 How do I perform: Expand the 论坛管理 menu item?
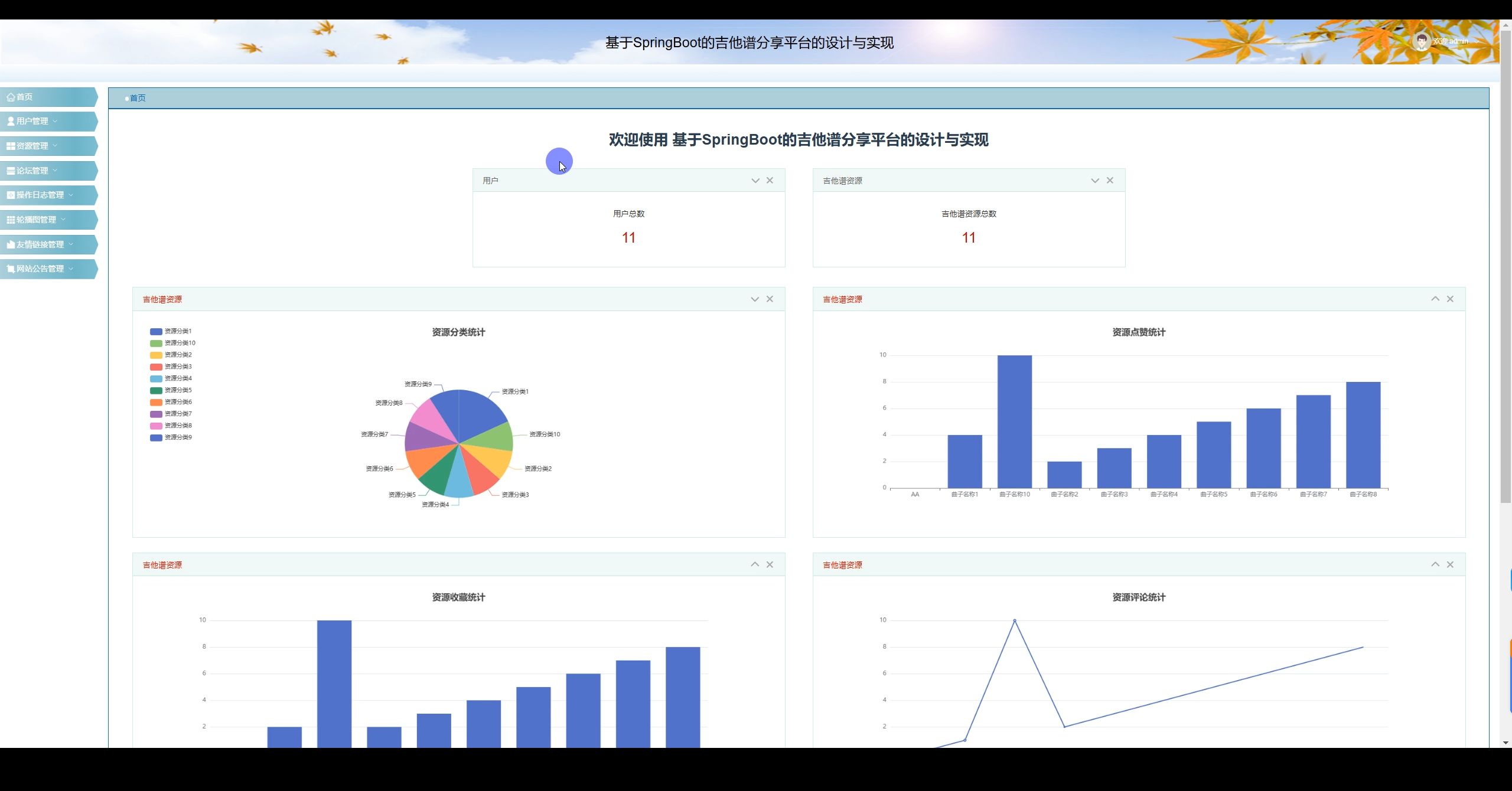tap(32, 171)
